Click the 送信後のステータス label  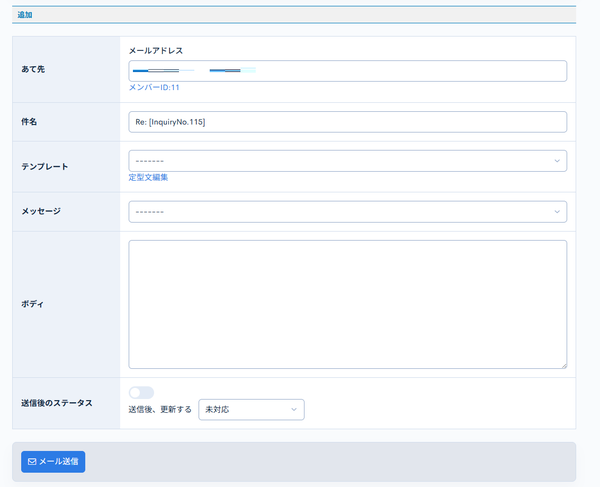[57, 403]
